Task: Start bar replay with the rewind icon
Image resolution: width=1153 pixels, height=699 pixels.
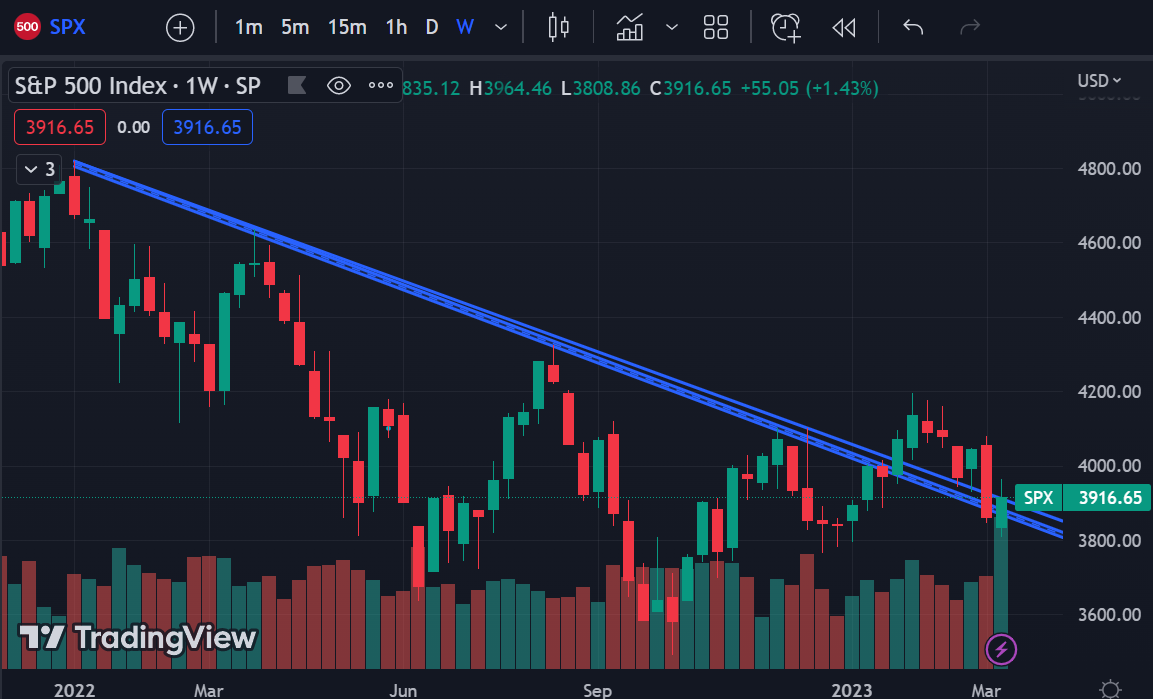Action: (x=843, y=27)
